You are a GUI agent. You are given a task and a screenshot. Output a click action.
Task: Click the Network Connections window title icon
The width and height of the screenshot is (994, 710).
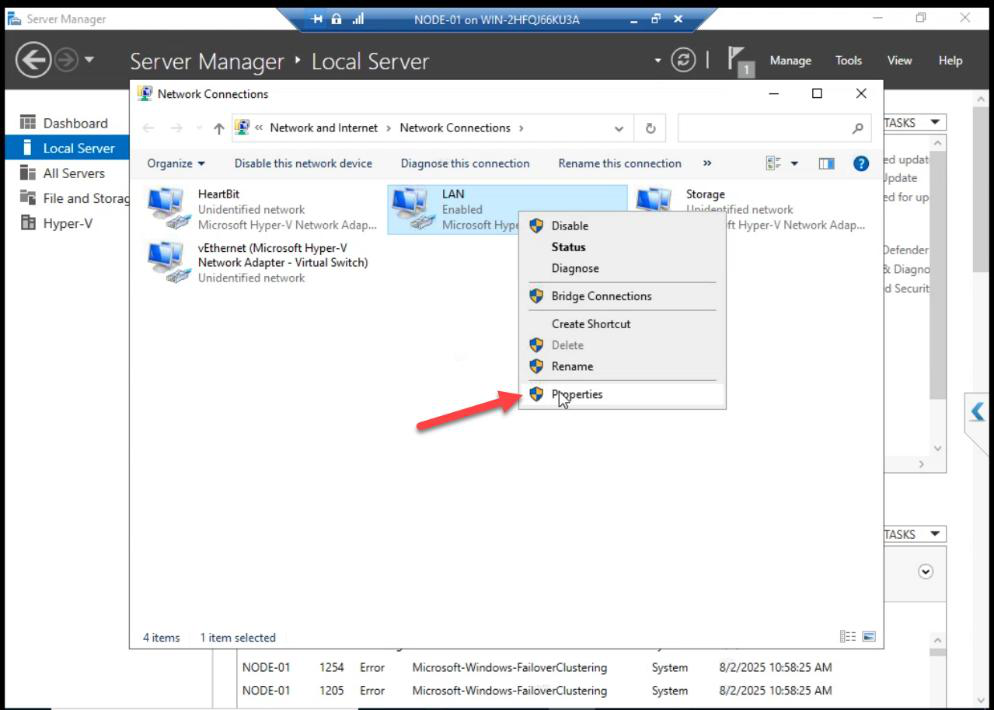[145, 94]
